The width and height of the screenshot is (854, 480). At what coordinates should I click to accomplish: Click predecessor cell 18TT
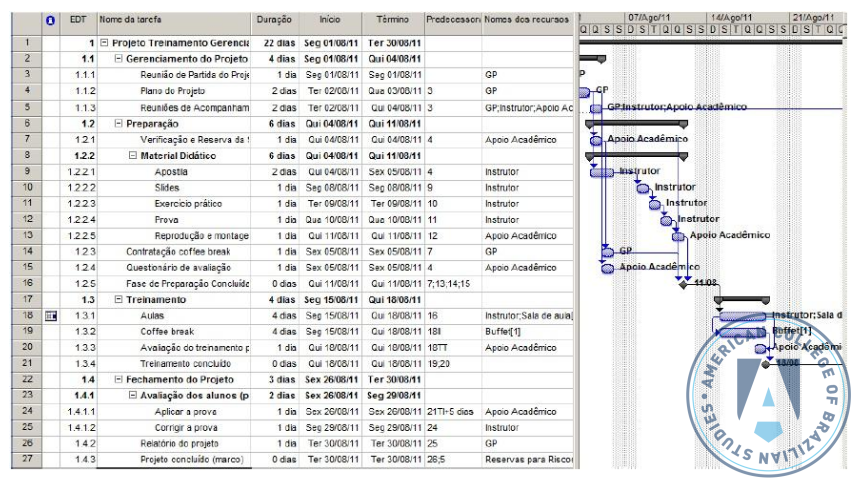tap(453, 348)
